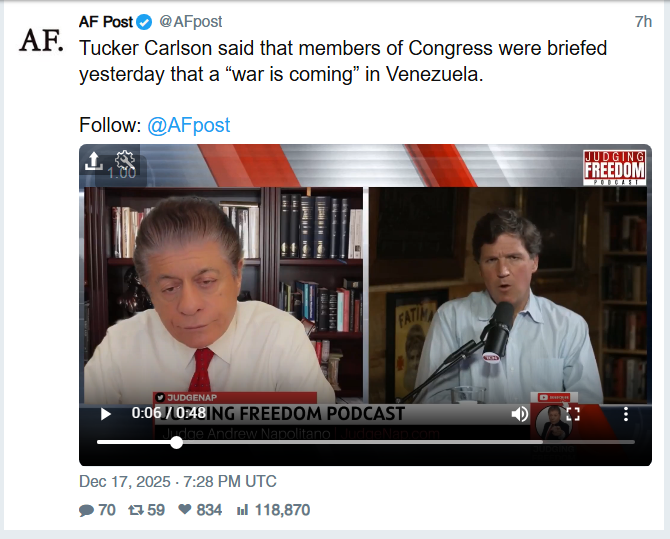
Task: Open playback speed settings gear icon
Action: pyautogui.click(x=125, y=163)
